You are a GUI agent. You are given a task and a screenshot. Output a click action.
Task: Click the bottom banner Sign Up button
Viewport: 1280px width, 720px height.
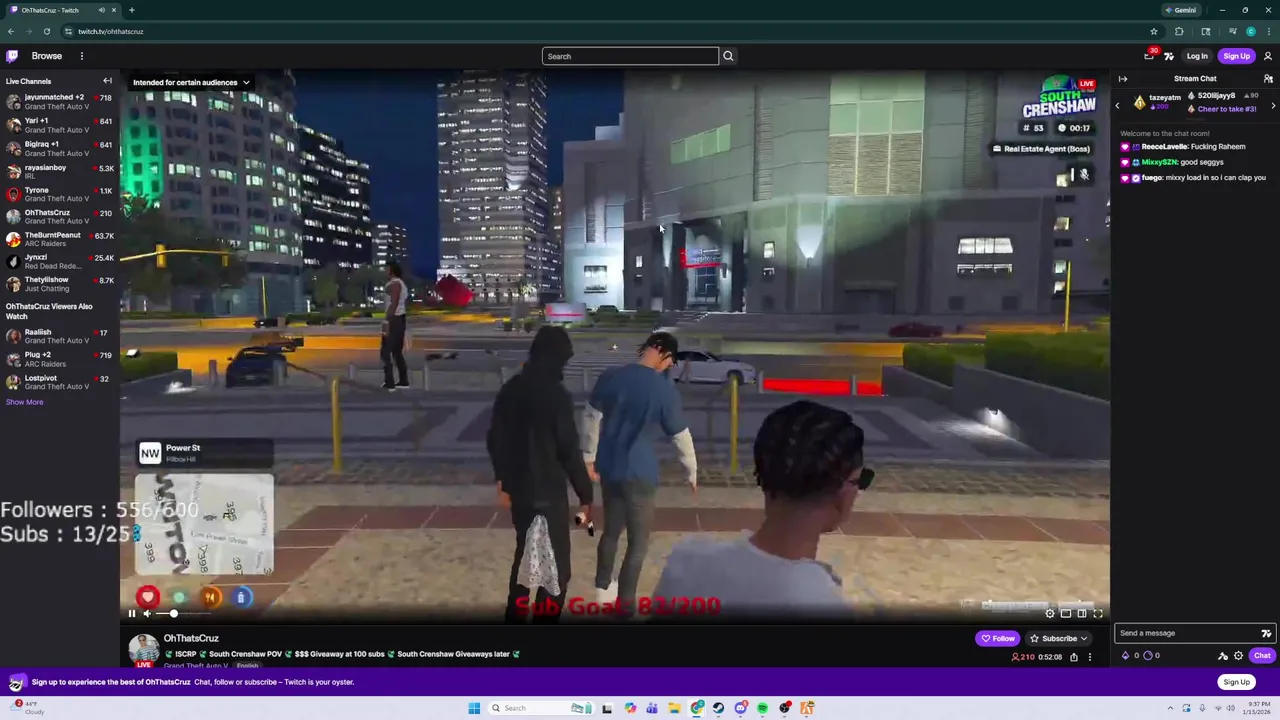point(1237,682)
